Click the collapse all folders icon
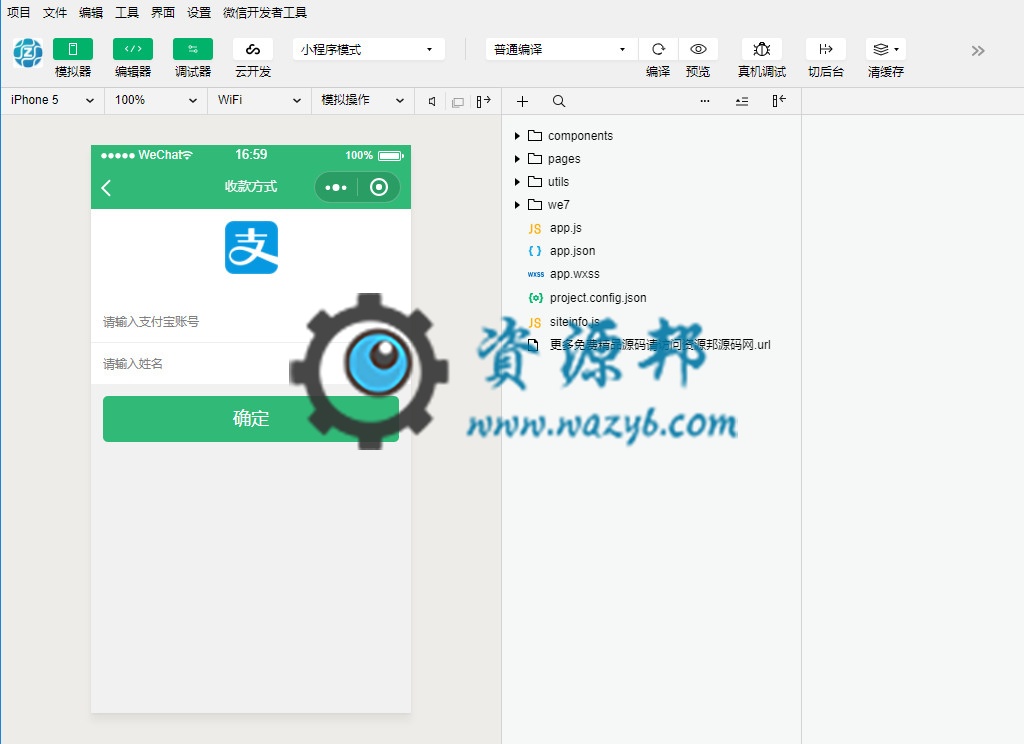 (x=742, y=101)
